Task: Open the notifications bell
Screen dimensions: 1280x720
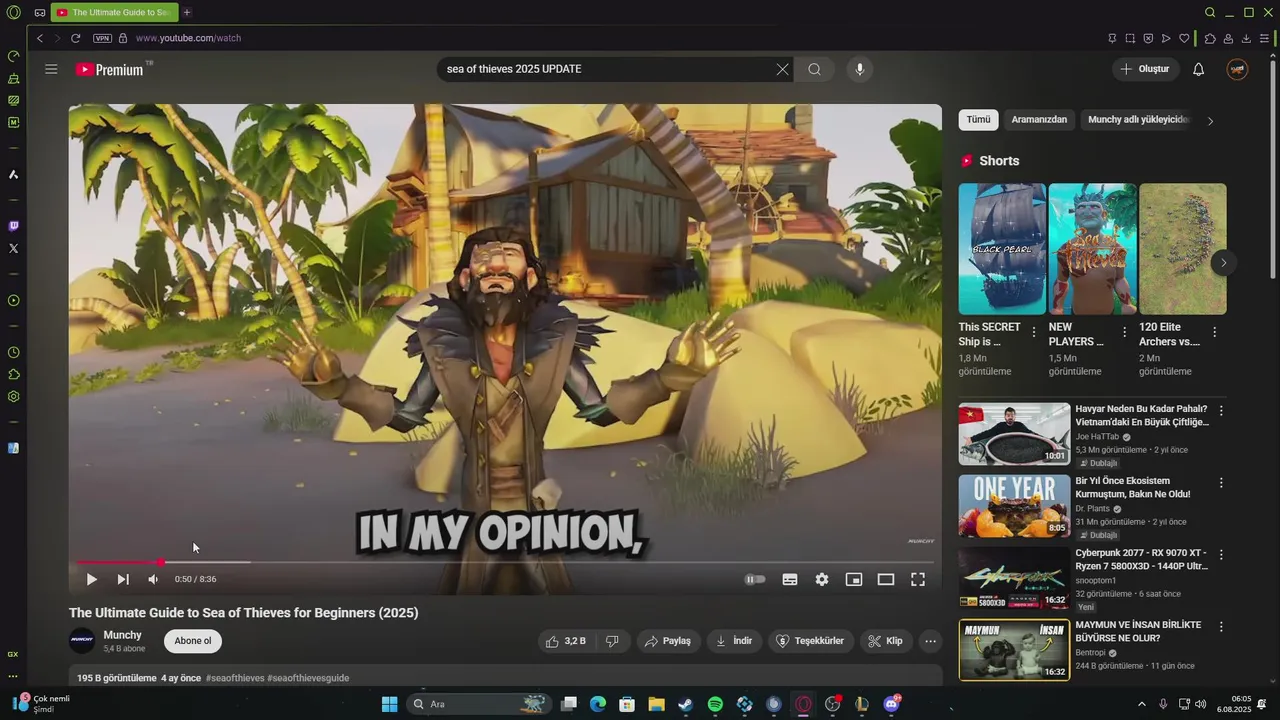Action: click(1198, 69)
